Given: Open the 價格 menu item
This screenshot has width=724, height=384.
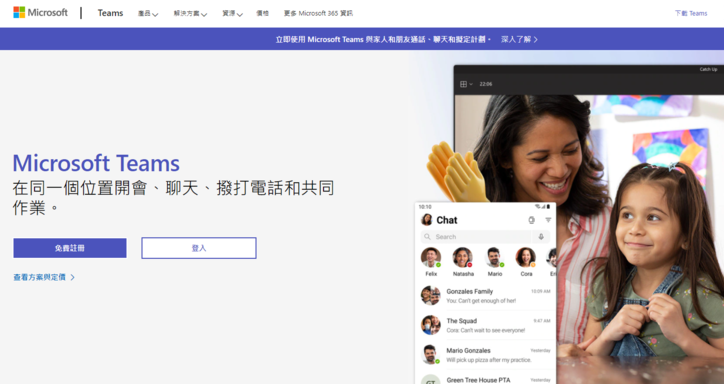Looking at the screenshot, I should 263,13.
